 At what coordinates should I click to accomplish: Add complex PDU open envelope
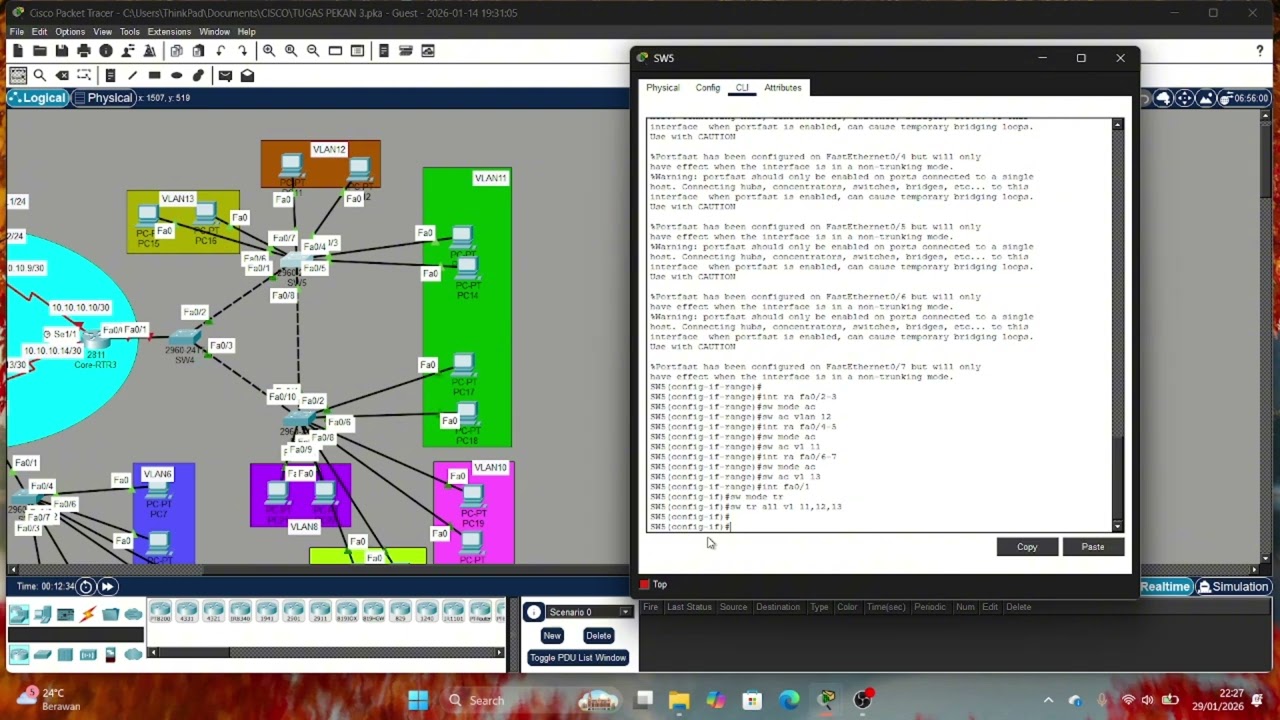pyautogui.click(x=247, y=75)
